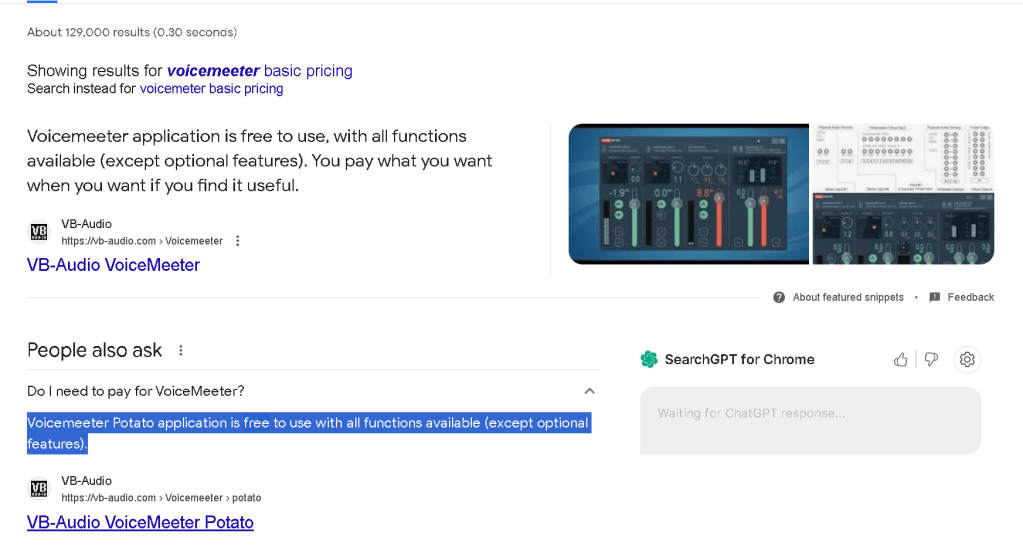Image resolution: width=1023 pixels, height=550 pixels.
Task: Open the People also ask options menu
Action: pos(181,350)
